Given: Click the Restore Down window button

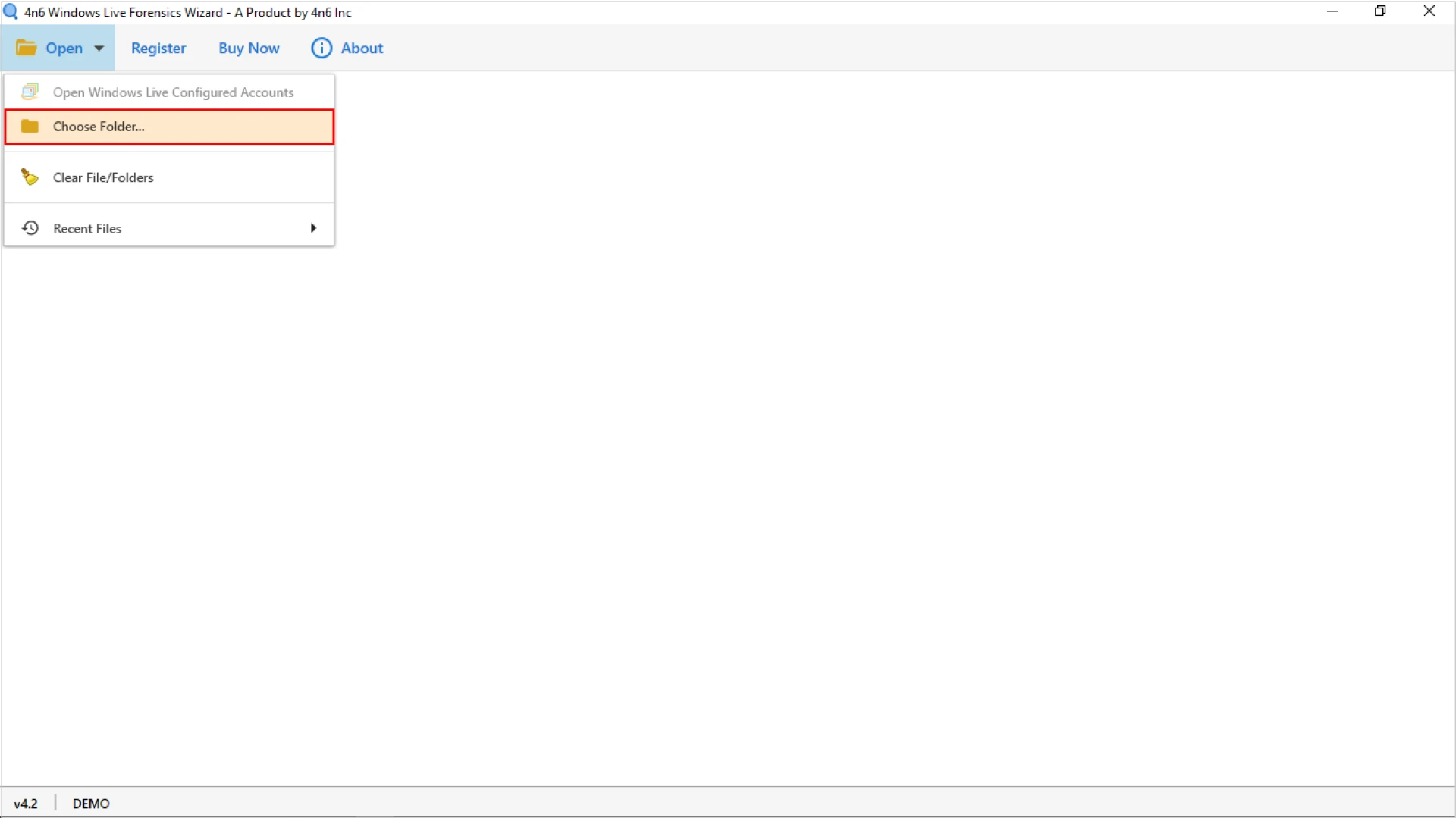Looking at the screenshot, I should (x=1380, y=11).
